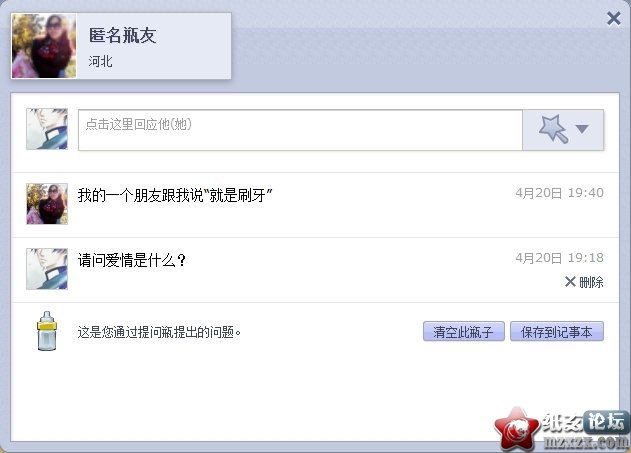The width and height of the screenshot is (631, 453).
Task: Click the 4月20日 19:40 timestamp
Action: click(x=559, y=193)
